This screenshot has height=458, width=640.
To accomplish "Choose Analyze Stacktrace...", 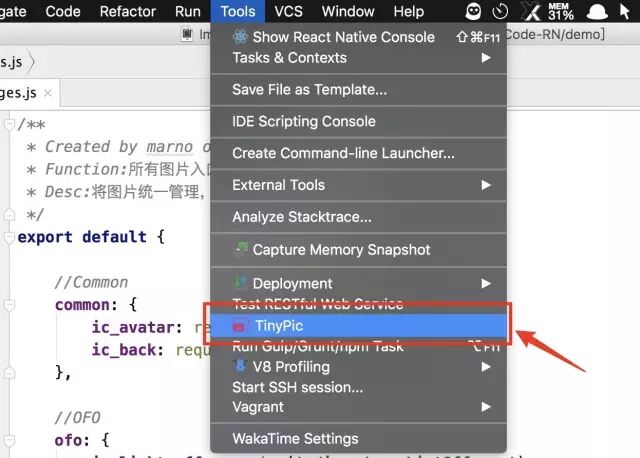I will point(358,217).
